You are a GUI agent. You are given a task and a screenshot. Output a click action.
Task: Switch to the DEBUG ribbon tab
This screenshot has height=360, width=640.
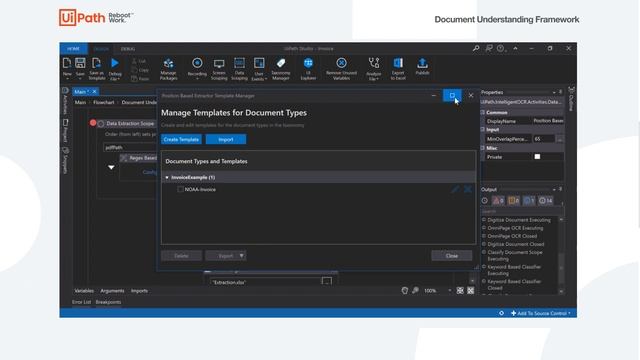(x=128, y=49)
